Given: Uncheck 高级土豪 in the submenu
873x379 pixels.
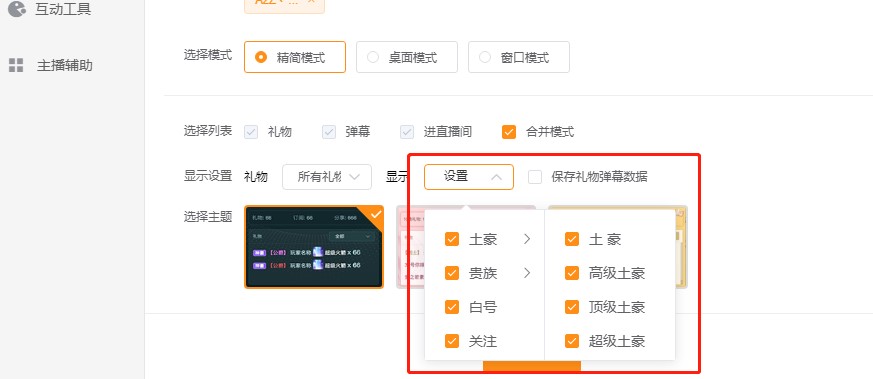Looking at the screenshot, I should click(x=572, y=273).
